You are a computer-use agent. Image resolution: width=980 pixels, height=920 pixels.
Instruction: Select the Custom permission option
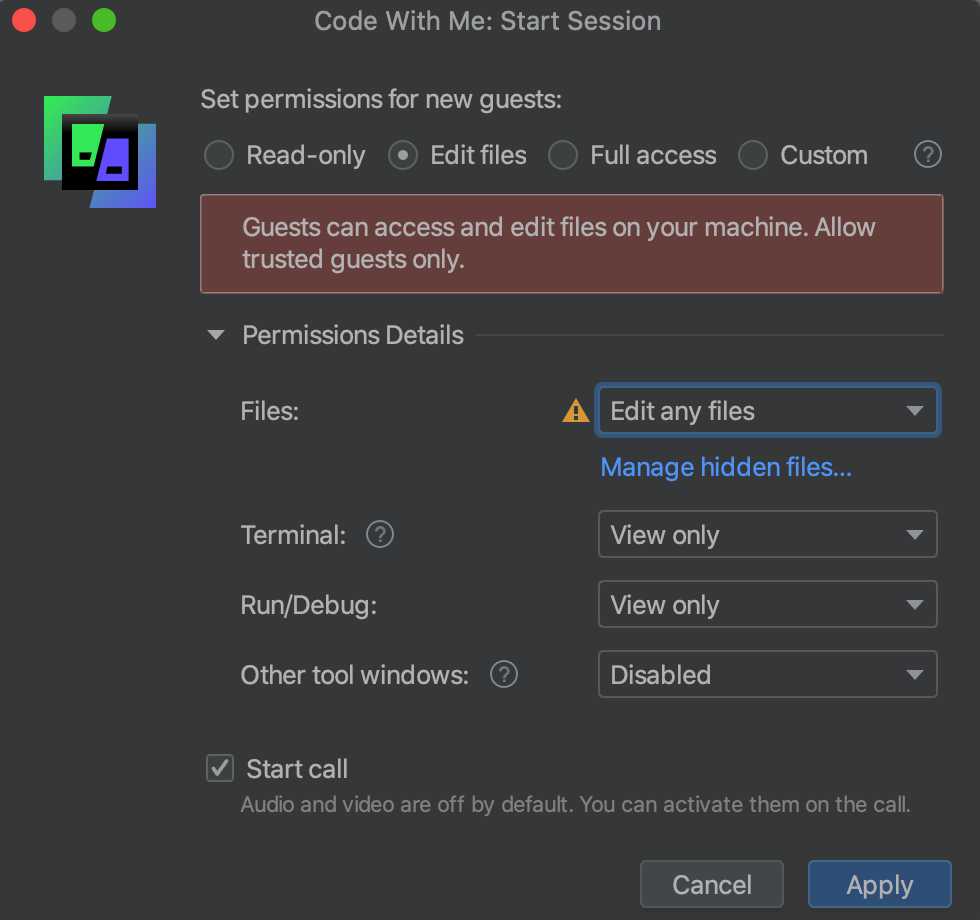pos(753,156)
